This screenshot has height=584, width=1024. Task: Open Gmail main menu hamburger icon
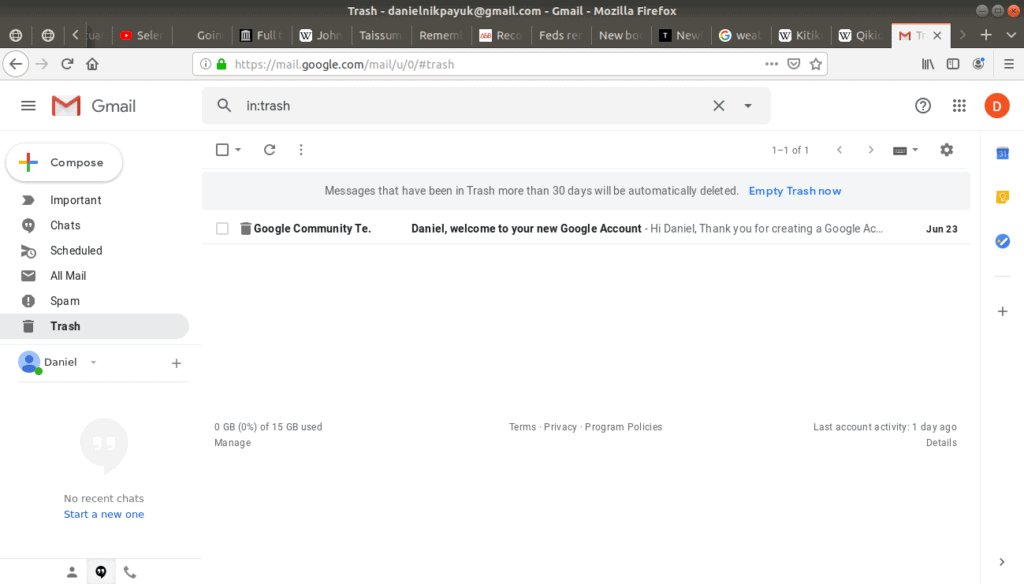[28, 106]
